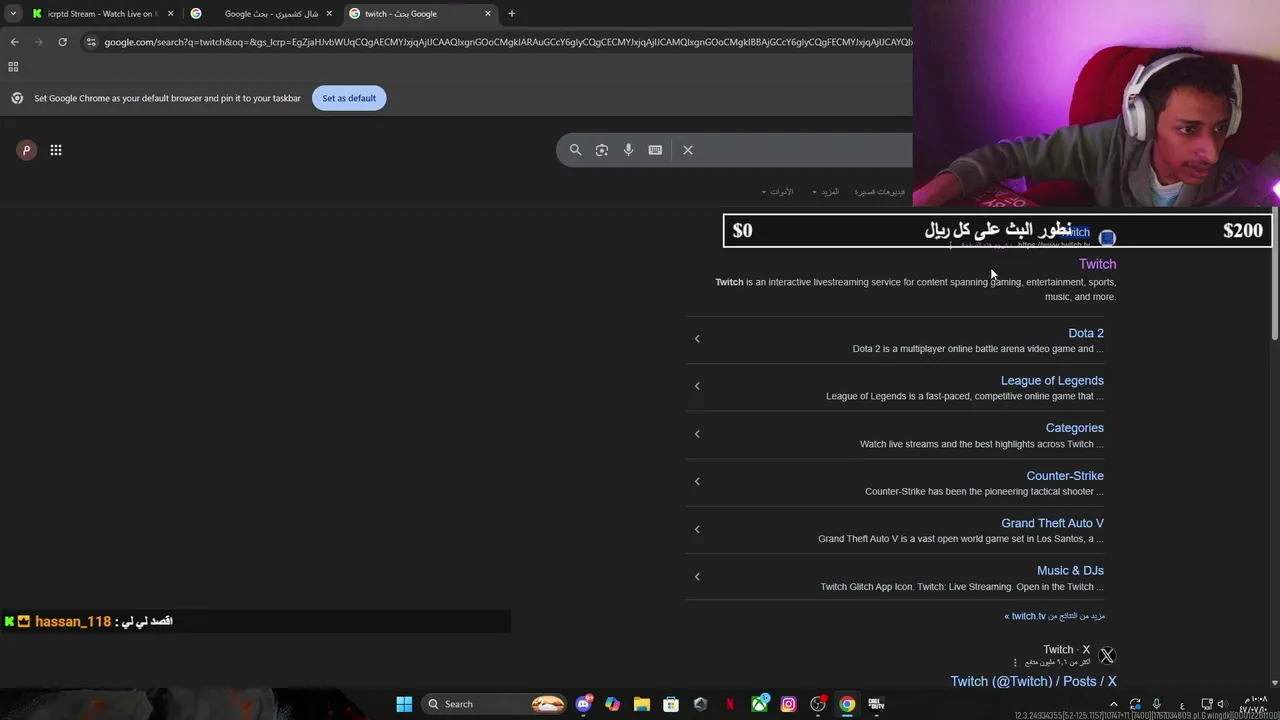Screen dimensions: 1280x720
Task: Reload the current page
Action: pos(62,42)
